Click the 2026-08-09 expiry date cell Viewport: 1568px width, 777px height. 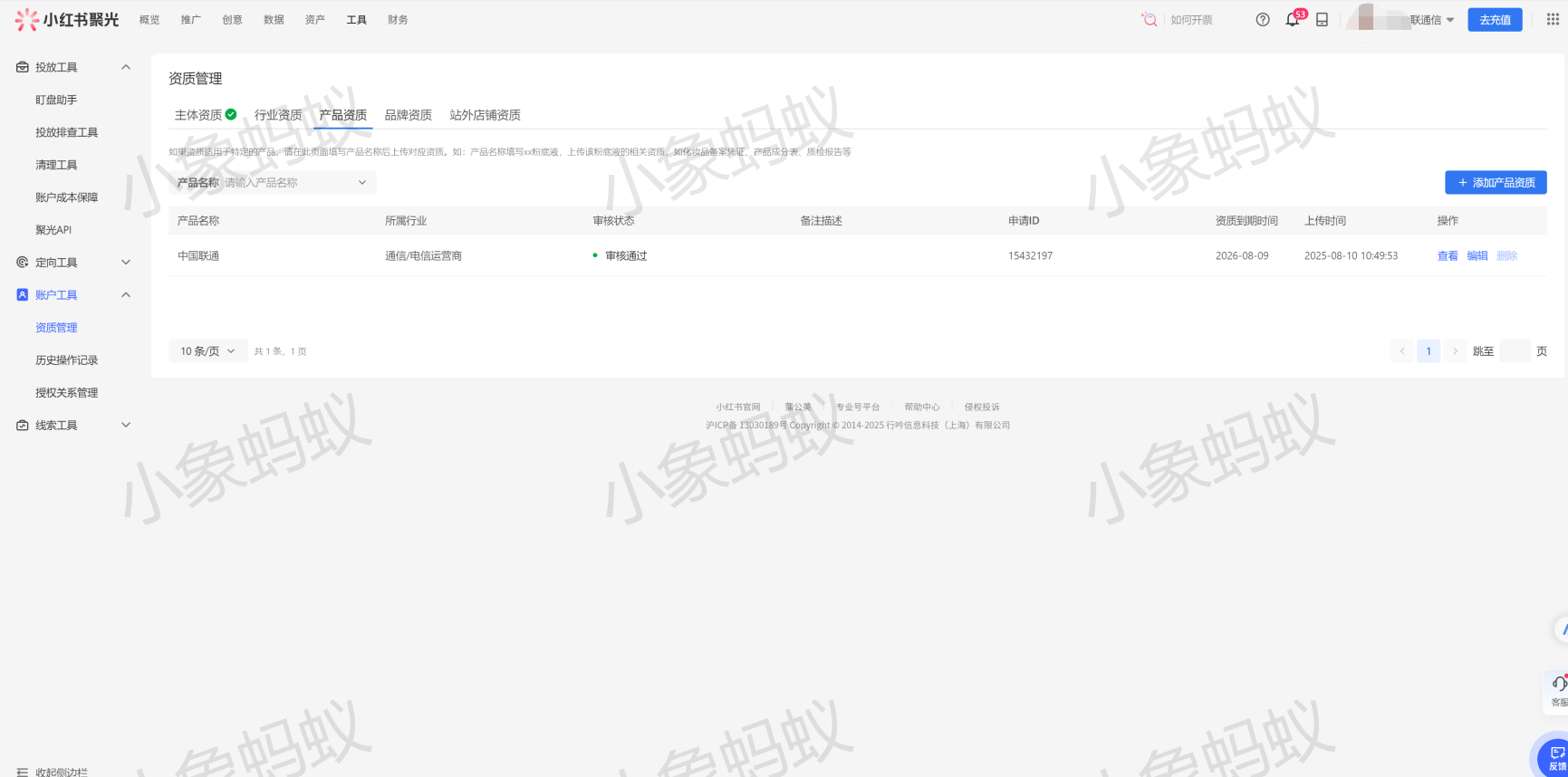click(1242, 256)
